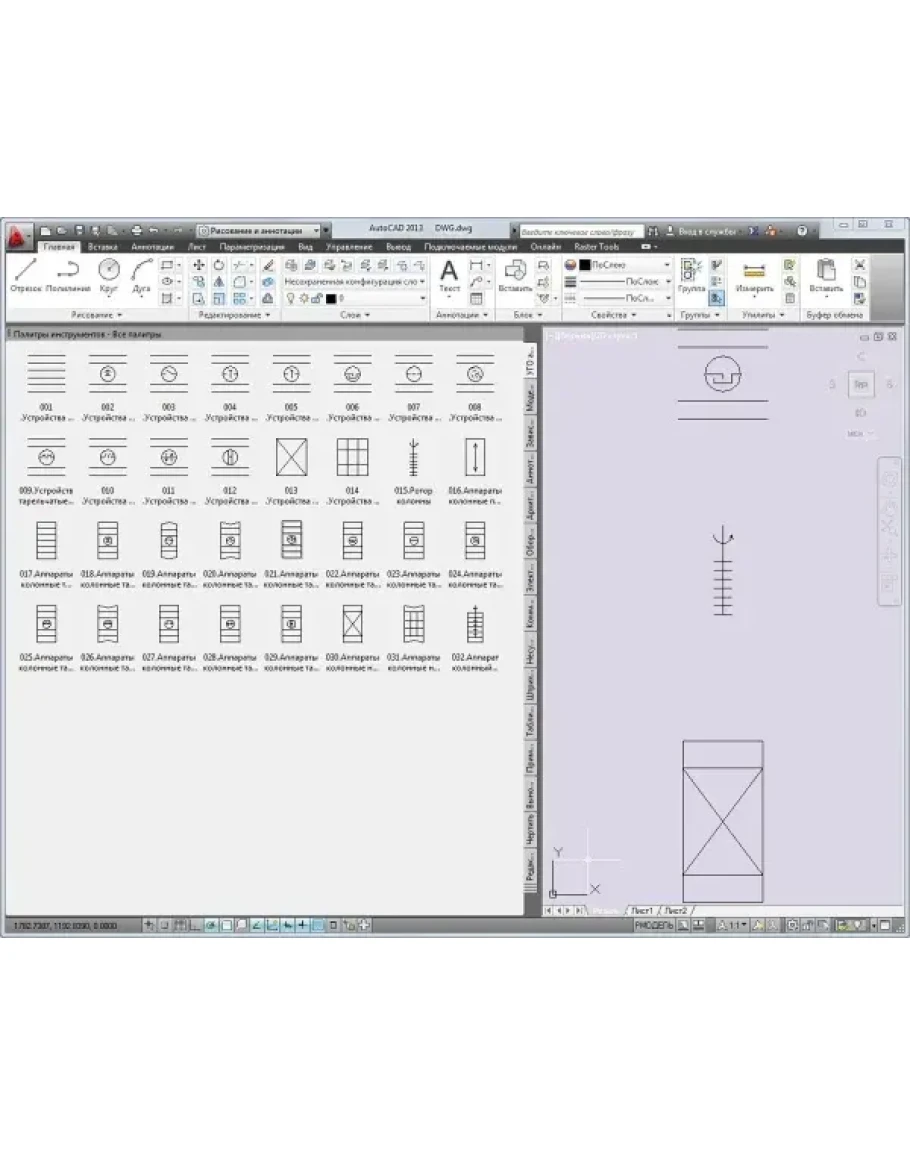
Task: Select the 013 crossed-box palette block
Action: 291,459
